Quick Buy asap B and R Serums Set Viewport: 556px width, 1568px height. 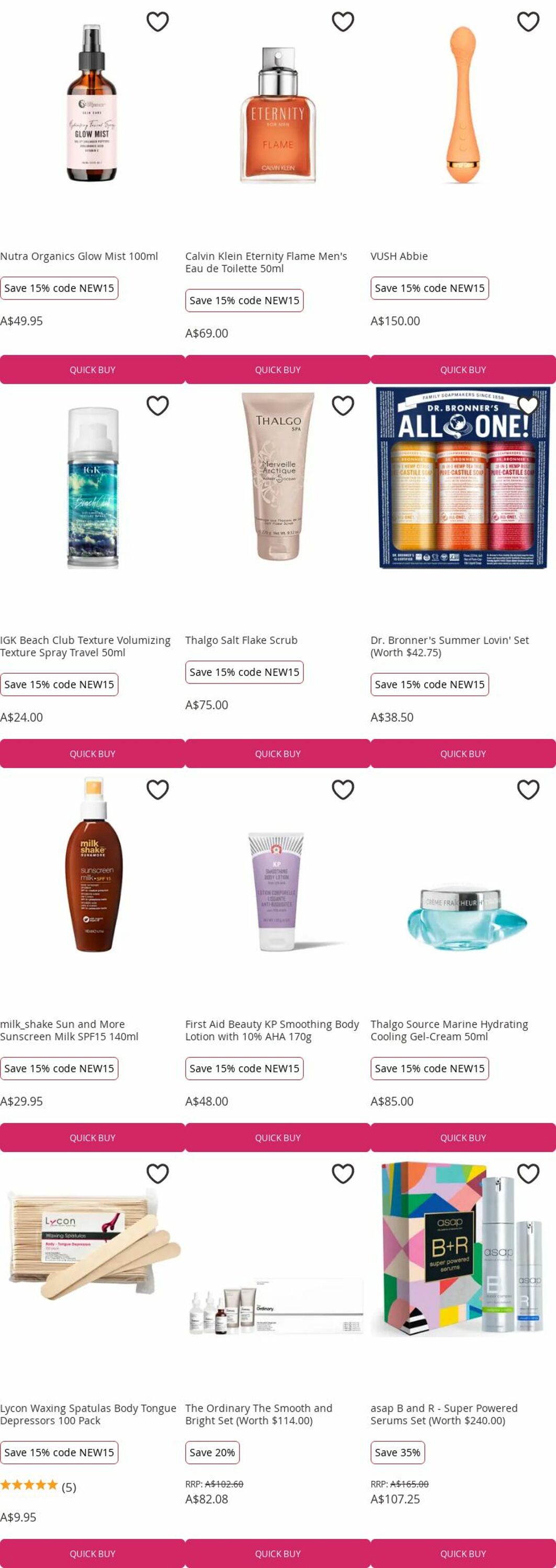point(463,1553)
